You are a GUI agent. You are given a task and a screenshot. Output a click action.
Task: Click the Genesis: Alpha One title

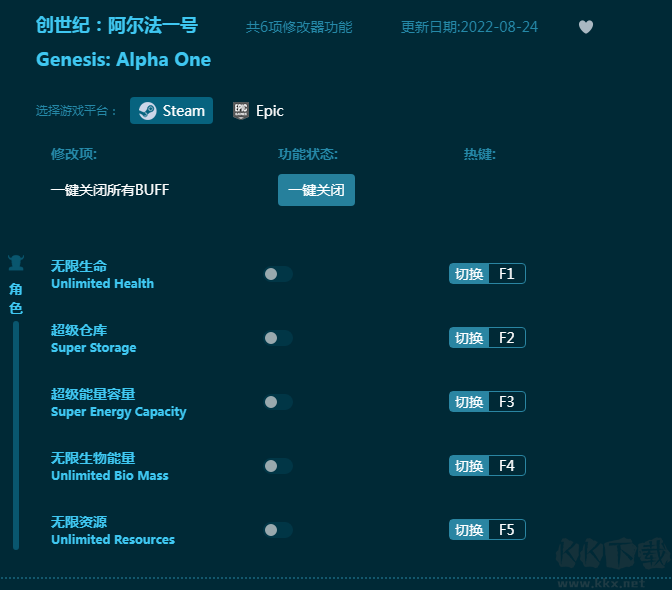click(123, 60)
